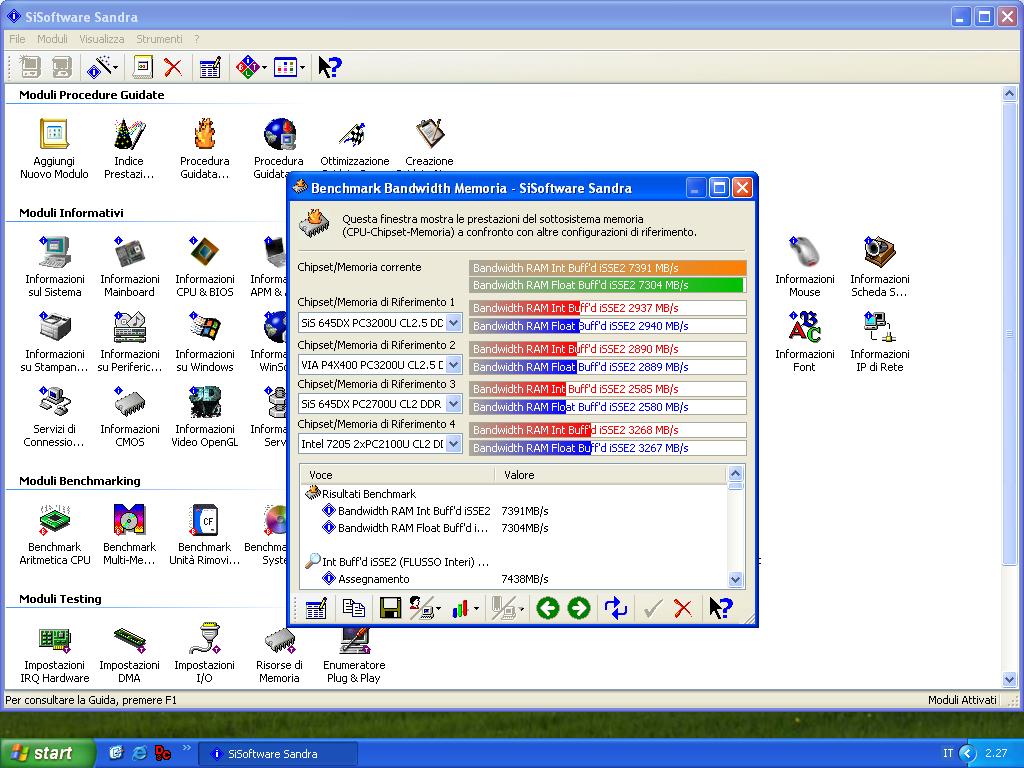Open the Visualizza menu
This screenshot has height=768, width=1024.
pos(101,39)
